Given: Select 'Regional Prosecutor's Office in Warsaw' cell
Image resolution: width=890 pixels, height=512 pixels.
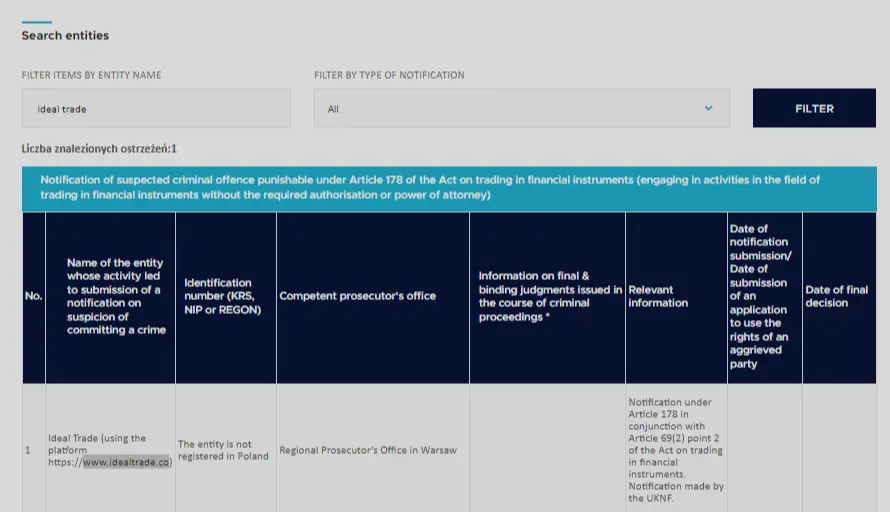Looking at the screenshot, I should [373, 450].
